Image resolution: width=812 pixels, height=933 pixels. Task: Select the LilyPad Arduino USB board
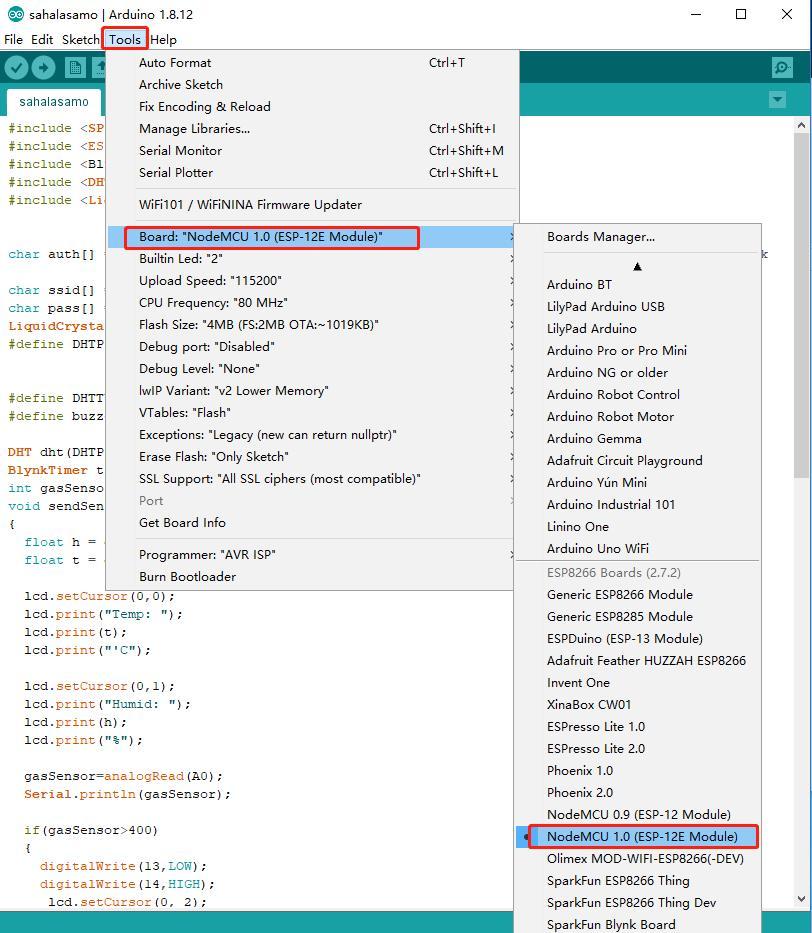click(x=637, y=307)
